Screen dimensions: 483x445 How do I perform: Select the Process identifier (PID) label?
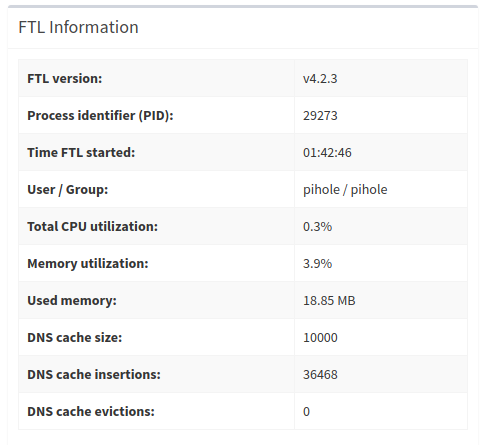(100, 116)
